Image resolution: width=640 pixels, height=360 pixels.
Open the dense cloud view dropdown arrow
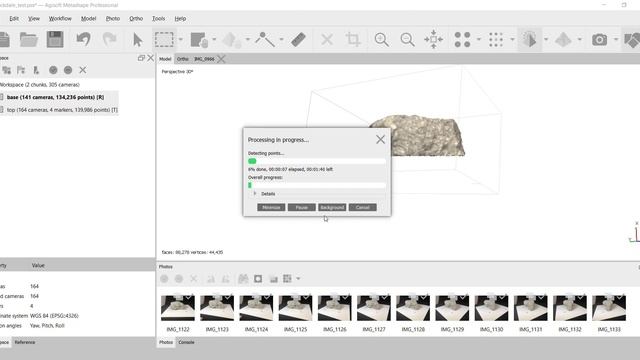(x=512, y=40)
